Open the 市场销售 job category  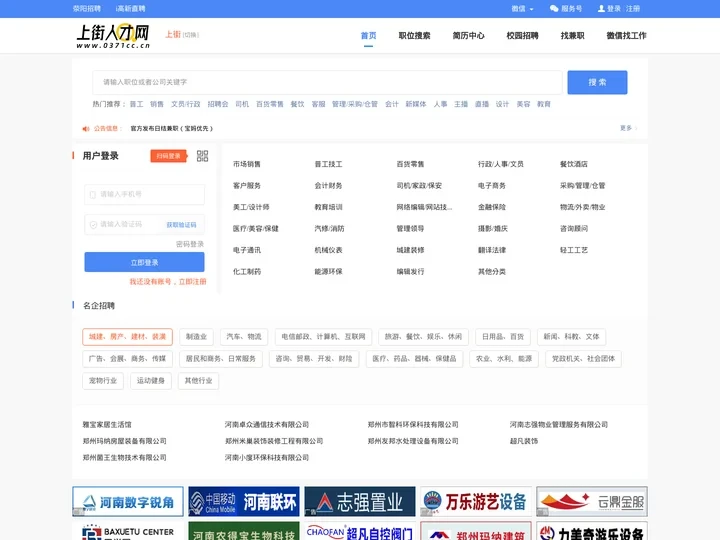coord(247,164)
